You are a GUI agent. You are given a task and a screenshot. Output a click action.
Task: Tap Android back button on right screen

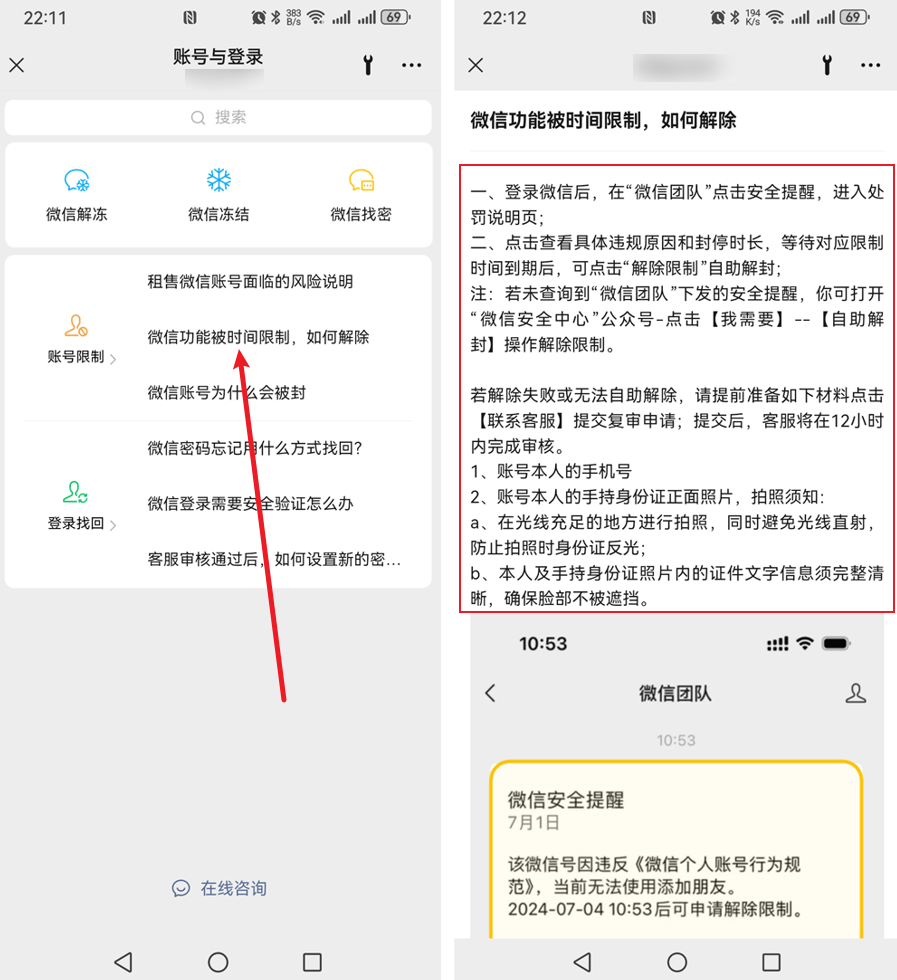[x=583, y=962]
